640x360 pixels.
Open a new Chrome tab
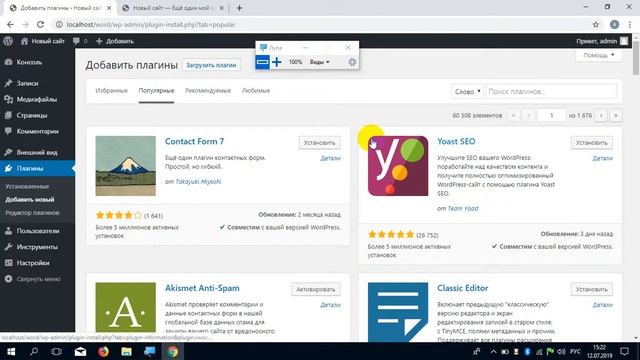coord(239,8)
